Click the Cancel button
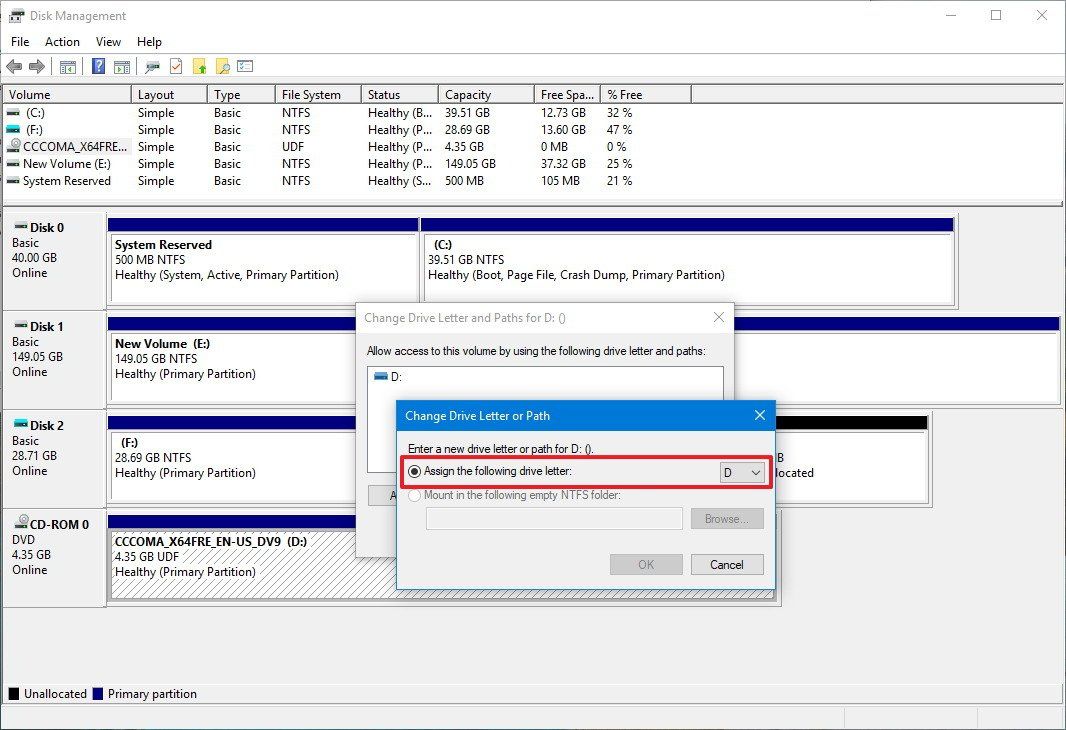The width and height of the screenshot is (1066, 730). pos(727,564)
